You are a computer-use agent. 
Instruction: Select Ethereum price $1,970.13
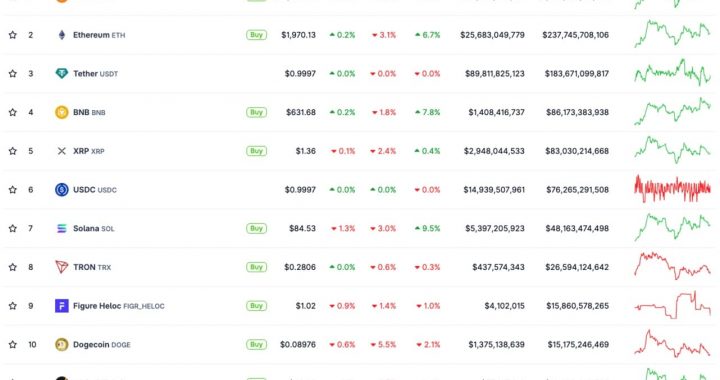[298, 35]
